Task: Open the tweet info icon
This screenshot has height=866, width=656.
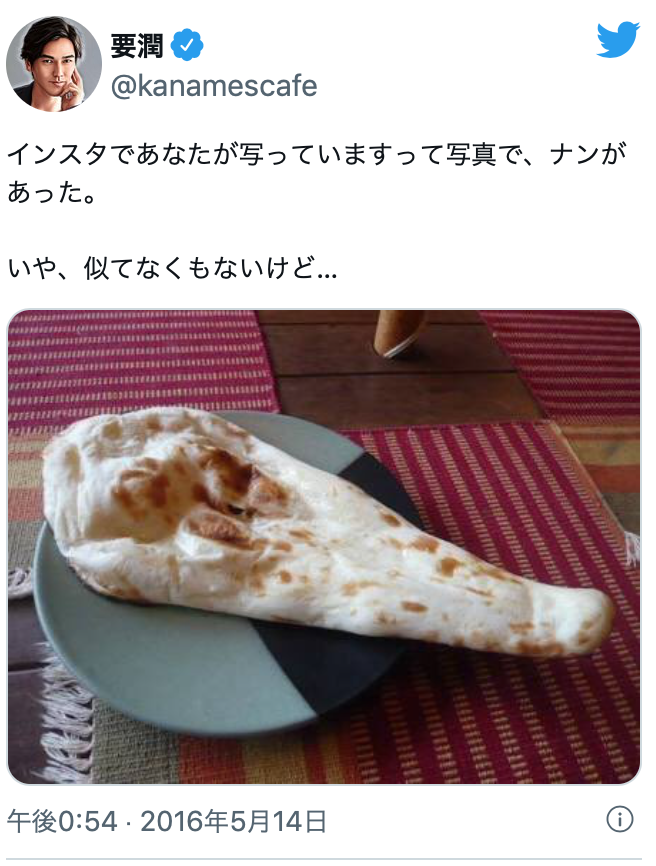Action: 620,819
